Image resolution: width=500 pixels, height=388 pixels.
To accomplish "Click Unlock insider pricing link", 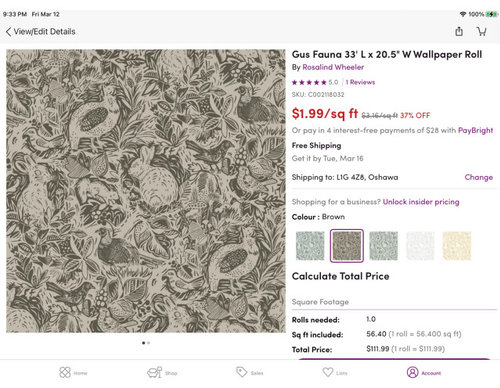I will click(x=421, y=202).
